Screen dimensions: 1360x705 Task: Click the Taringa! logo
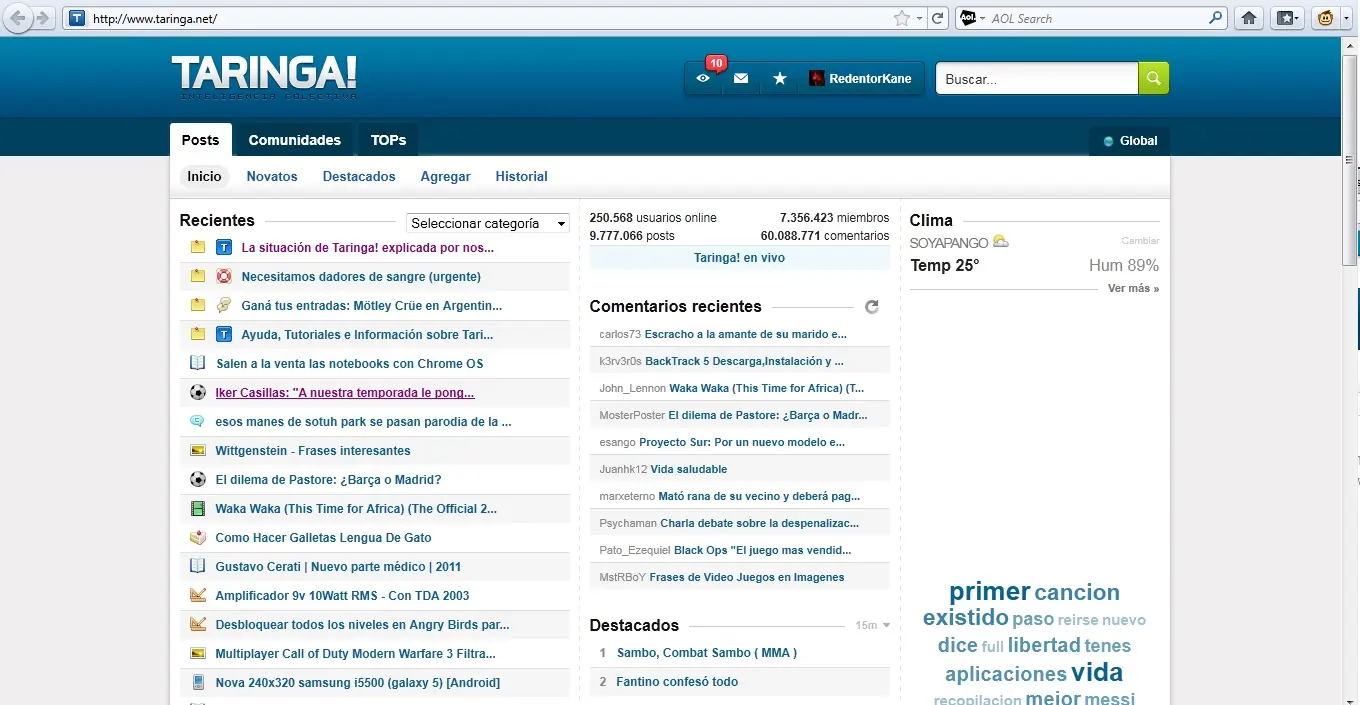click(x=264, y=77)
